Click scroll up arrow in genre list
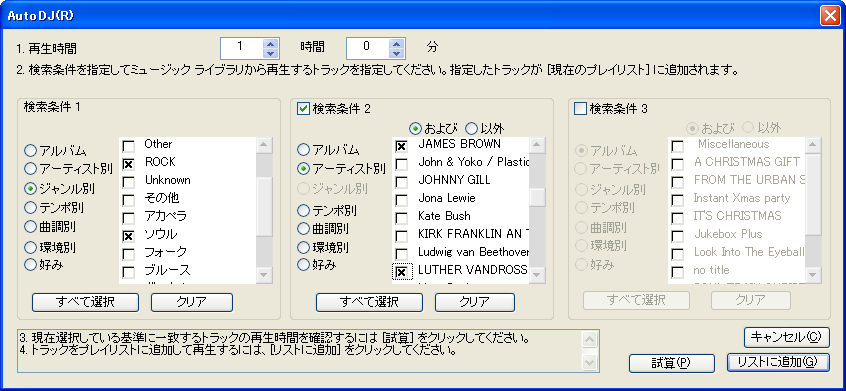This screenshot has height=391, width=846. point(264,145)
